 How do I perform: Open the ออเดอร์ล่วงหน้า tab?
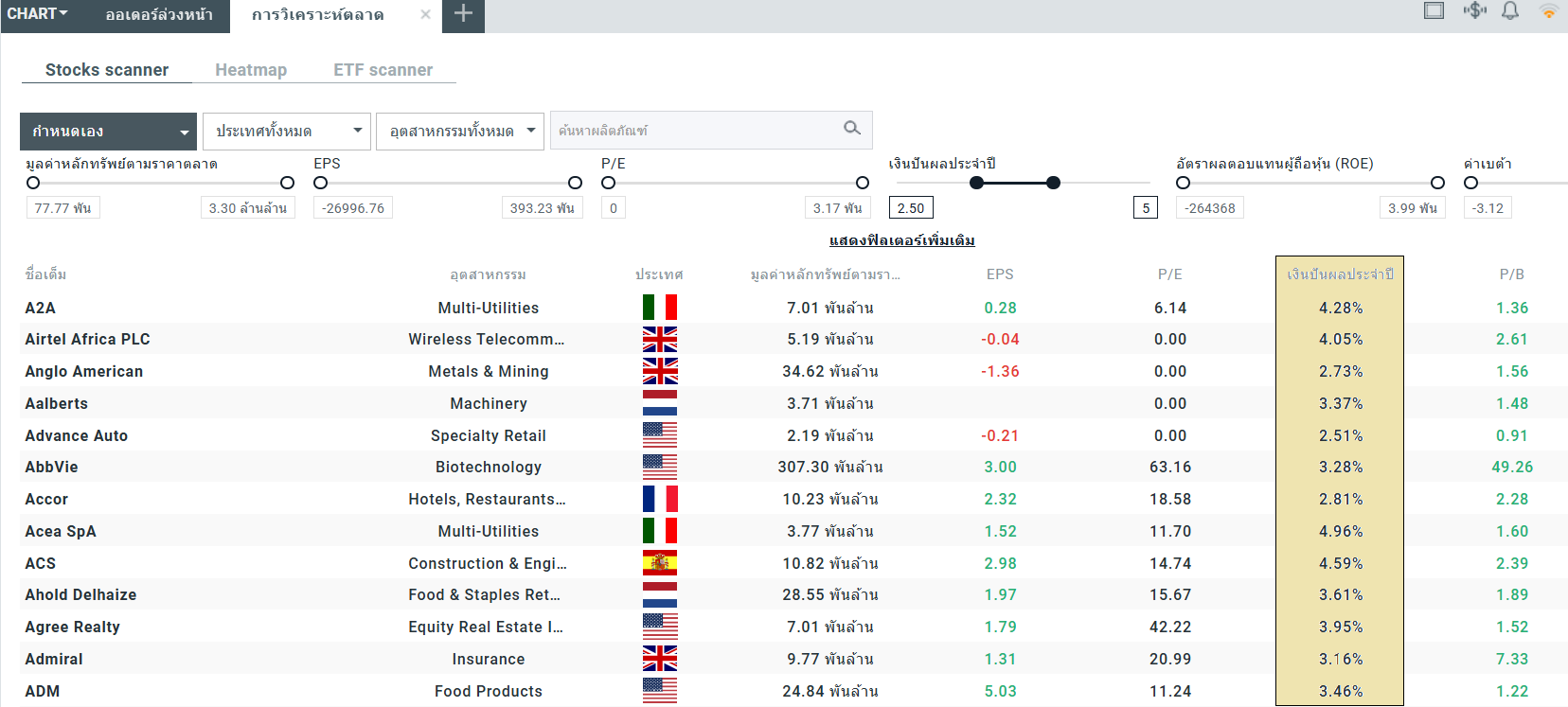click(159, 14)
